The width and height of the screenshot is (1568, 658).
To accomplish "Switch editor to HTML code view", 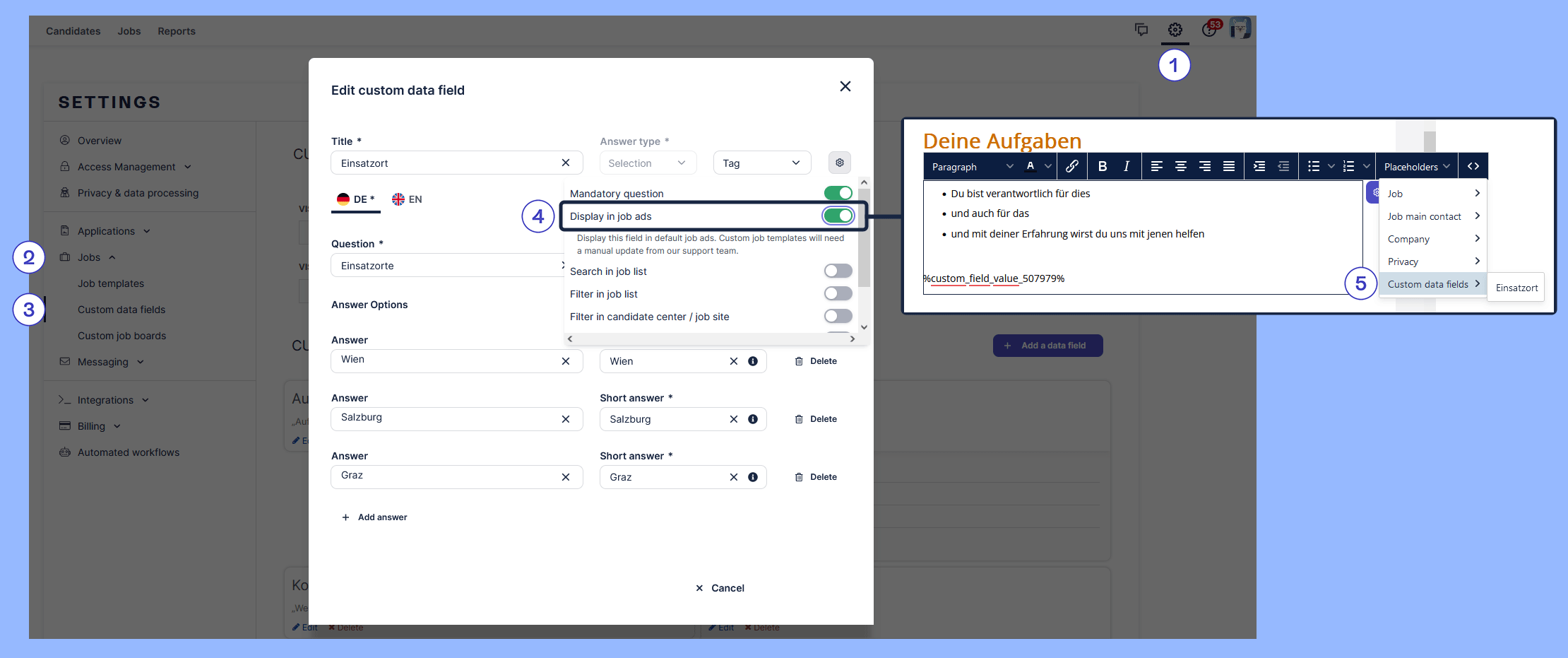I will point(1473,165).
